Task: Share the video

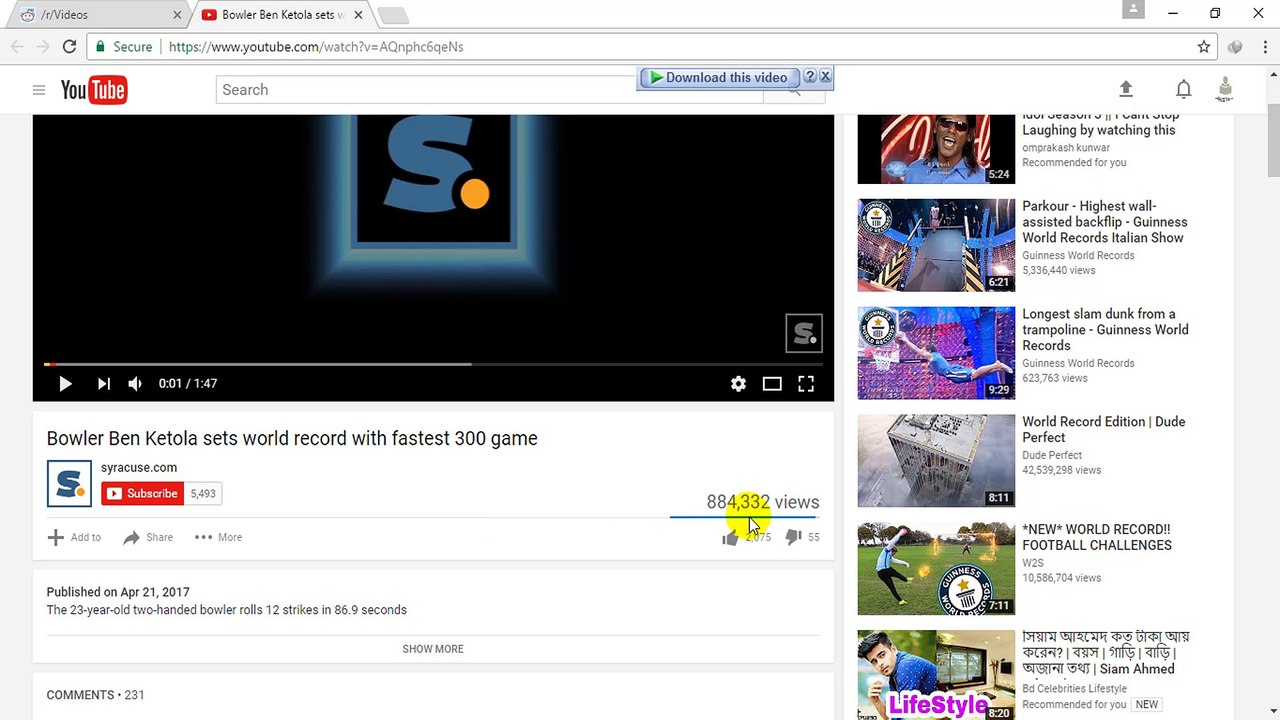Action: point(148,538)
